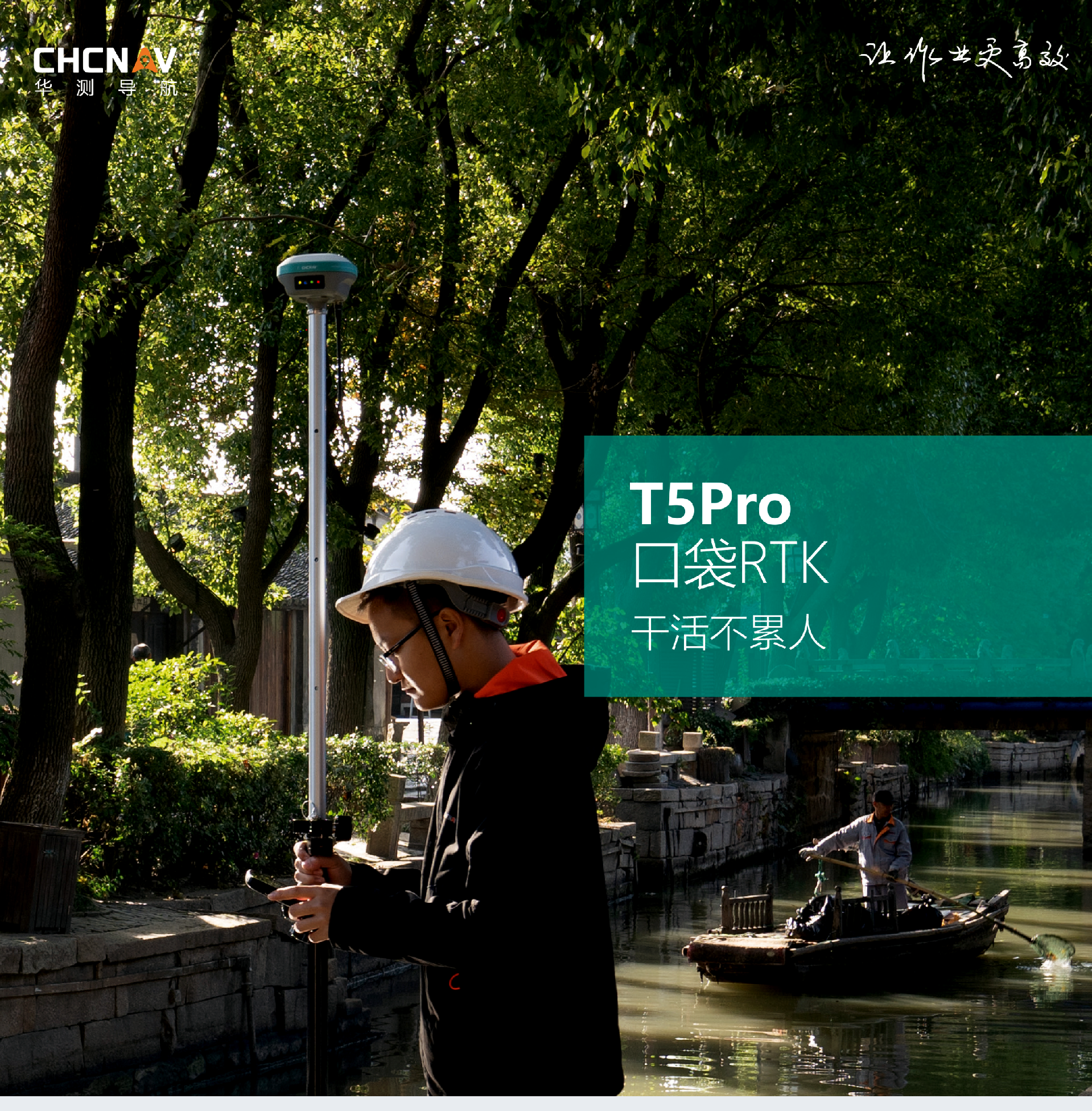Click the GNSS receiver atop the pole
1092x1111 pixels.
[316, 279]
